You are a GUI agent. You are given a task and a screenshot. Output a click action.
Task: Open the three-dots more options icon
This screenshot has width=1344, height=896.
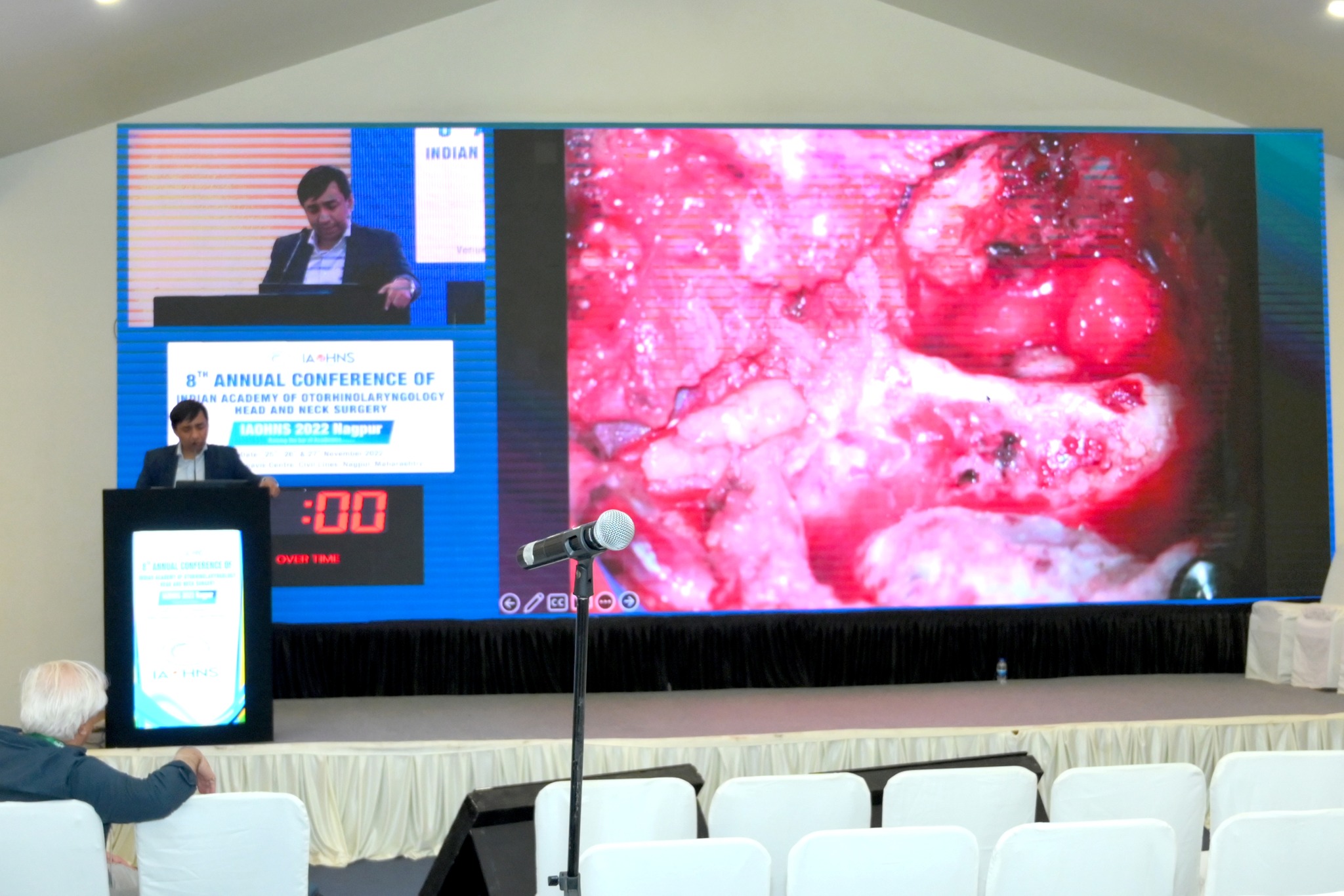click(x=605, y=602)
